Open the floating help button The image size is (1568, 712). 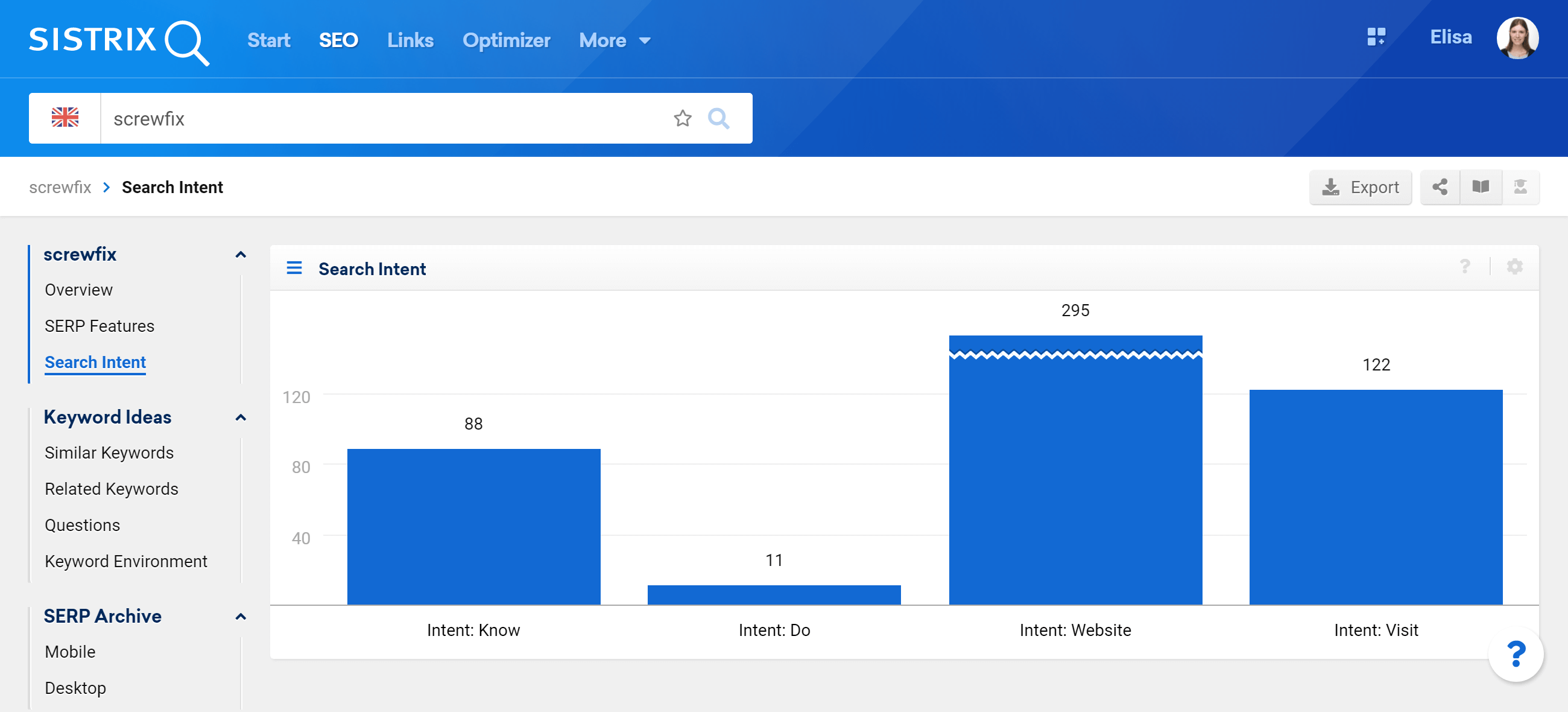(1516, 654)
